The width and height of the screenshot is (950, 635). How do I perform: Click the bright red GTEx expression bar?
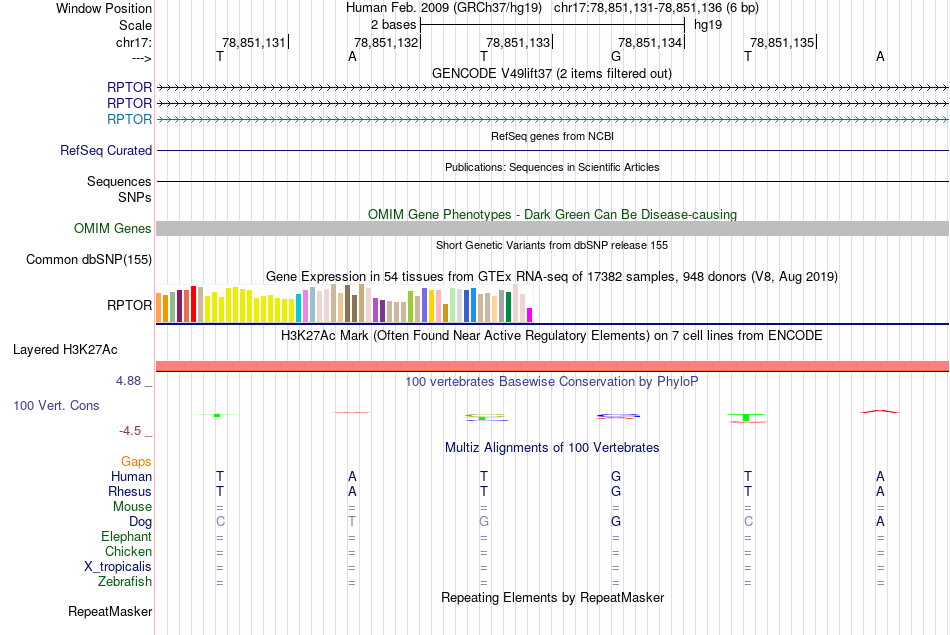[x=193, y=304]
